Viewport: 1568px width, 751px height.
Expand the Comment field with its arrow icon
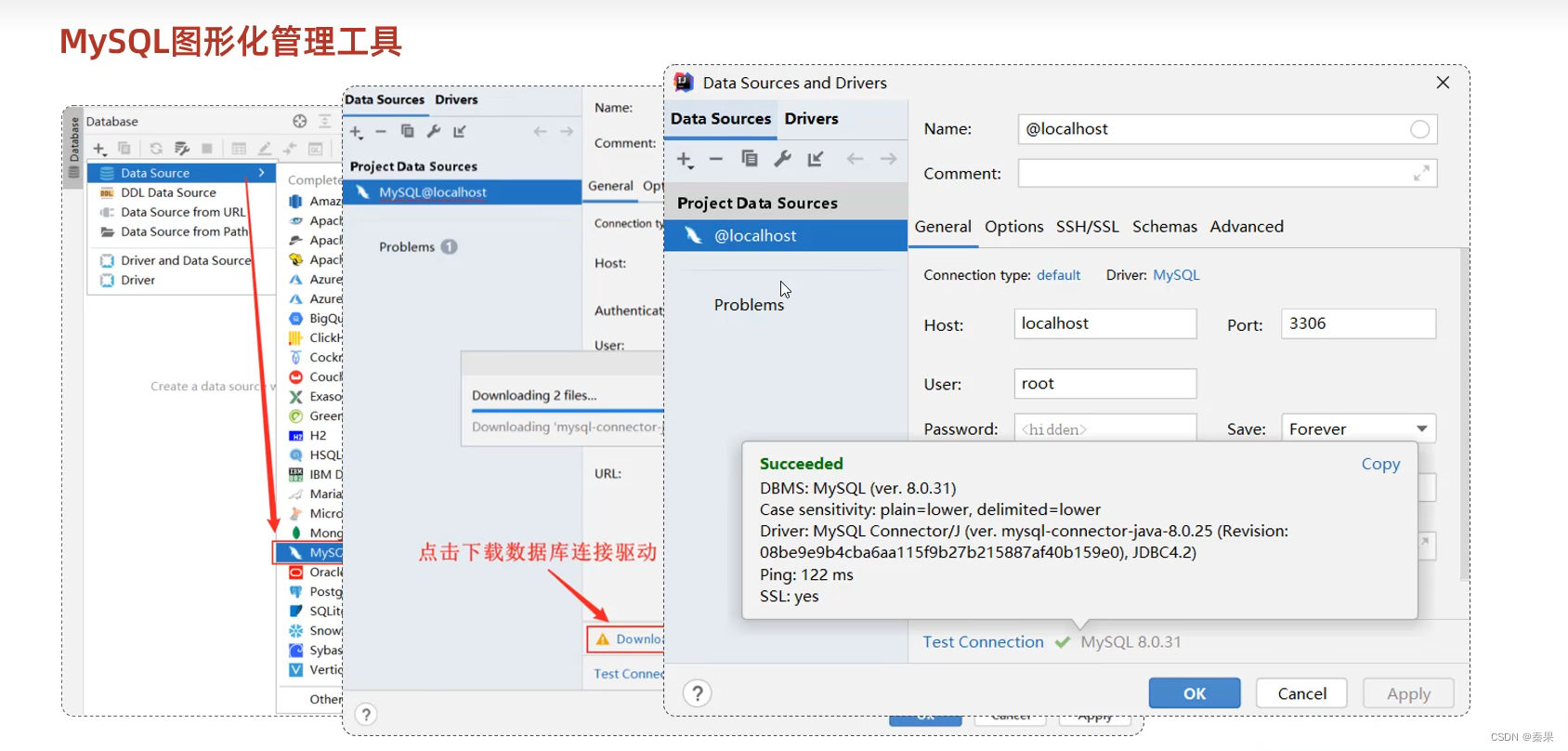click(1421, 173)
